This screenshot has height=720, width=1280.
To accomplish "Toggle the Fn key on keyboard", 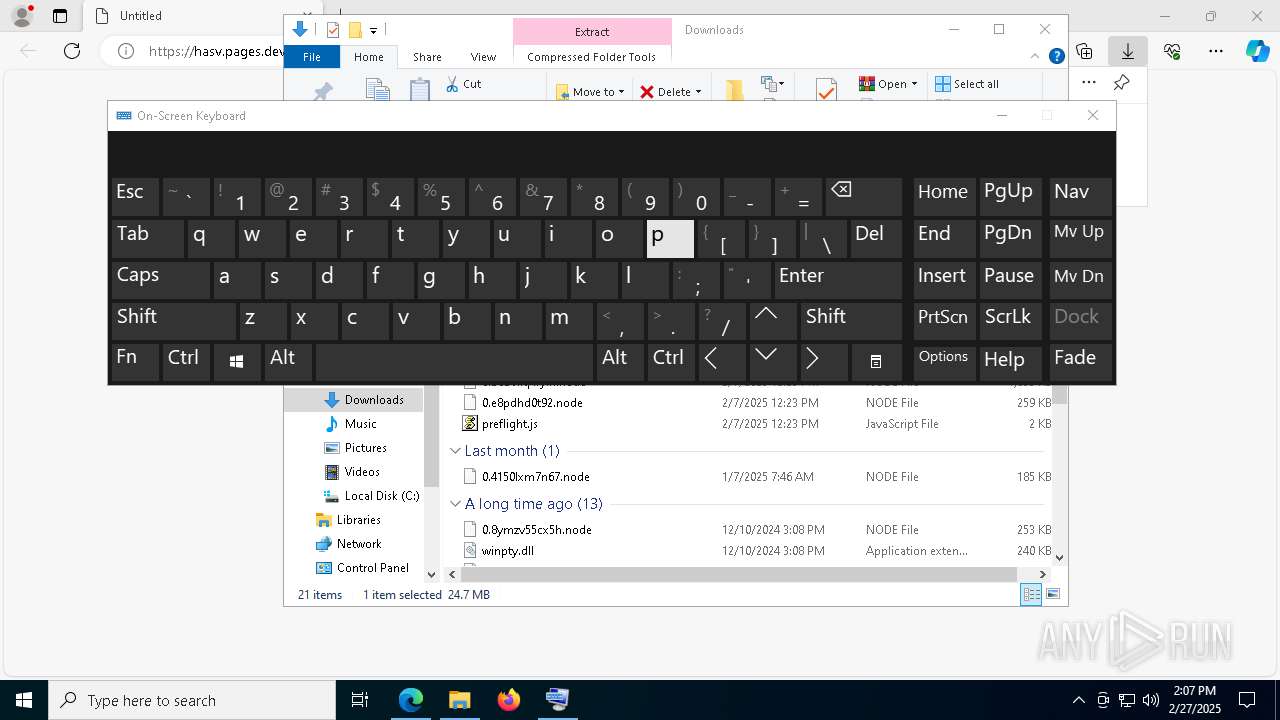I will click(x=135, y=361).
